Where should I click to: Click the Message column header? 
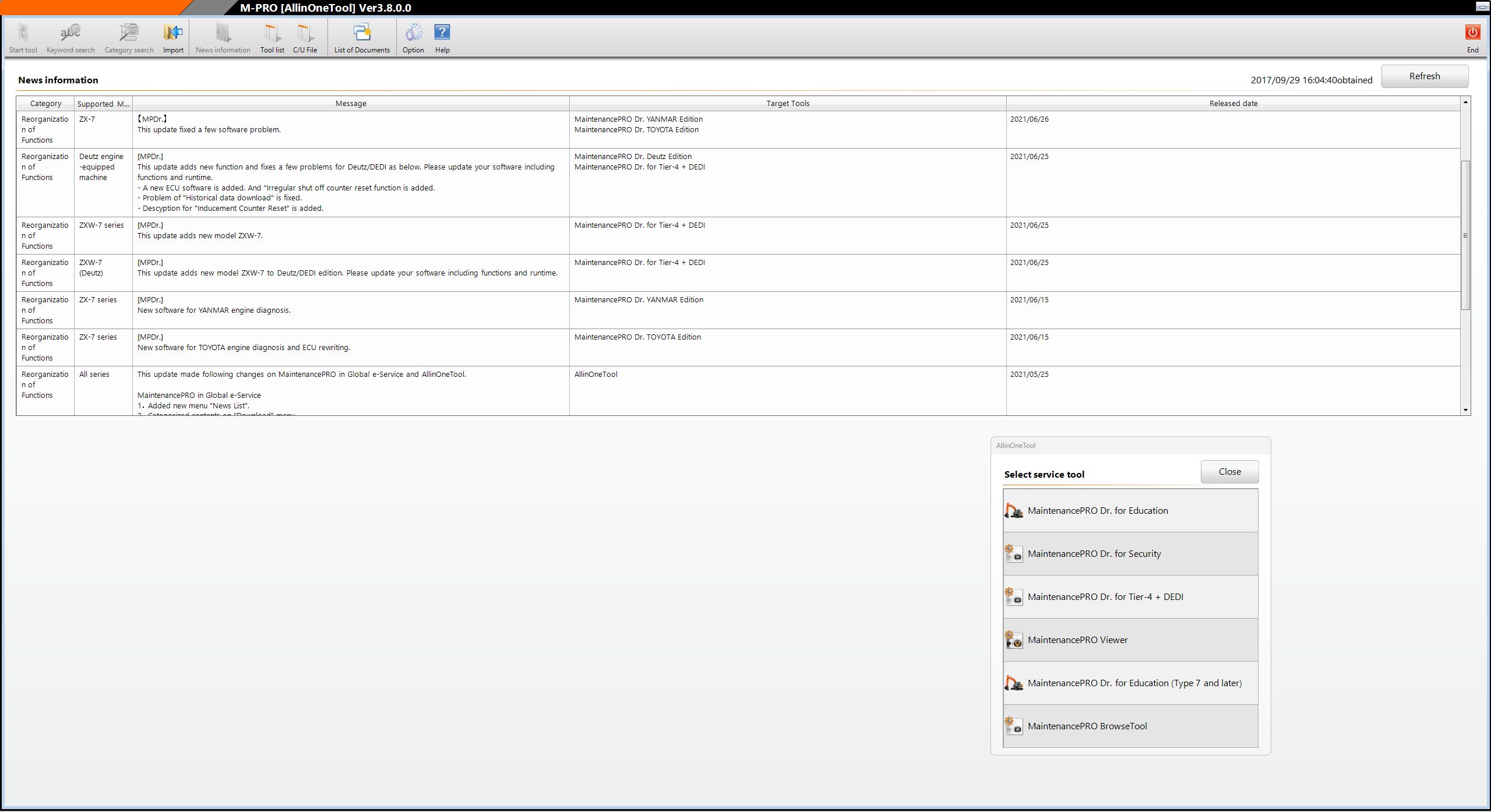pos(351,104)
